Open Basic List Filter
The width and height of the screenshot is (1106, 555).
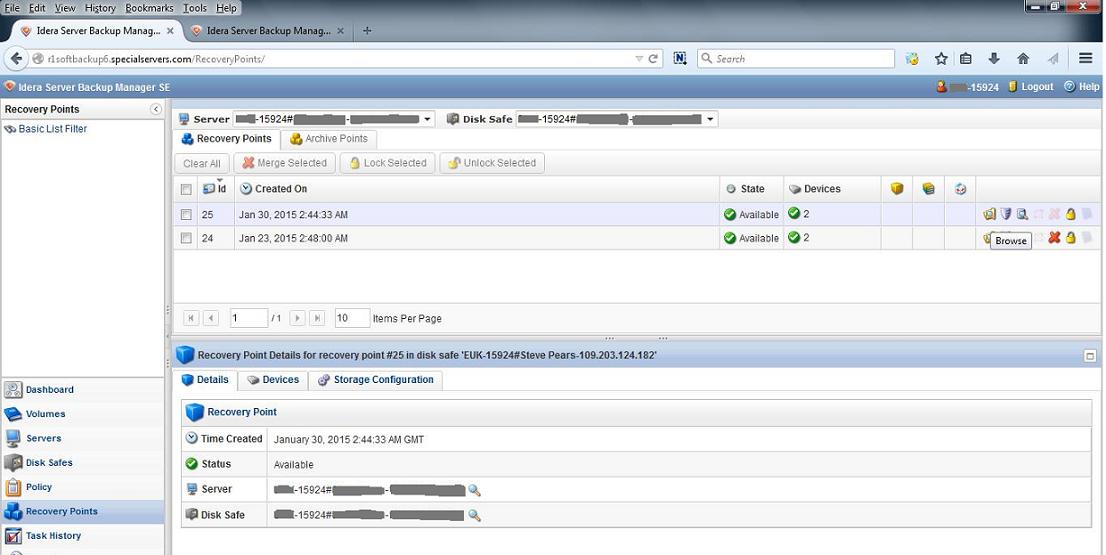[46, 129]
